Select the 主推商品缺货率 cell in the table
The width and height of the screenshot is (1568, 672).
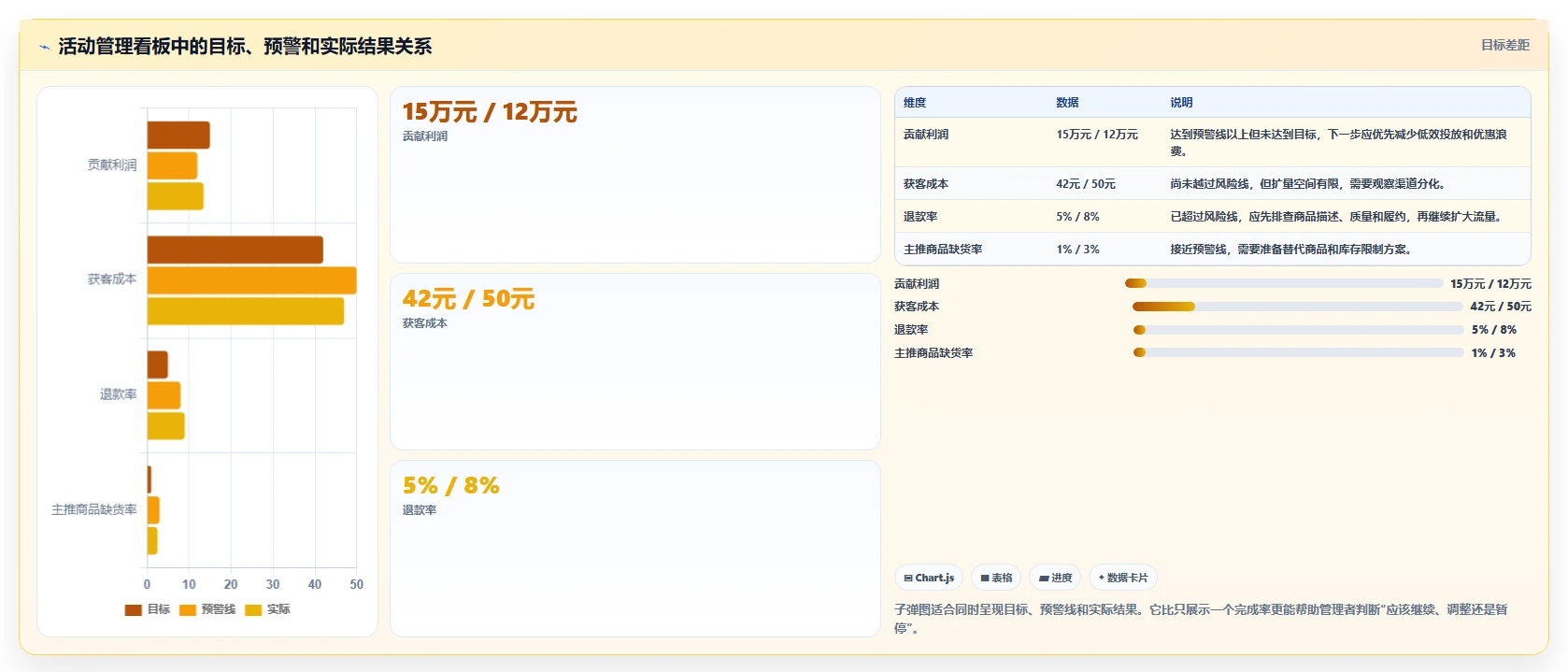[972, 250]
